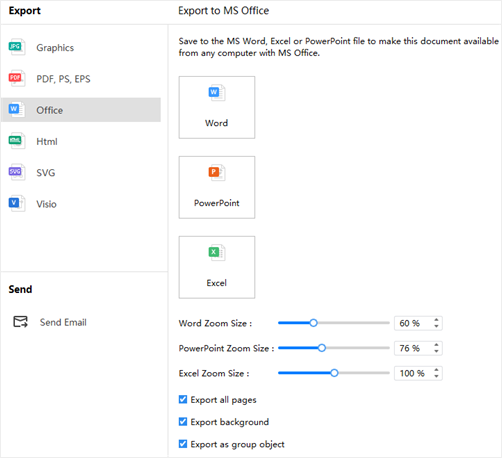Disable Export as group object
The height and width of the screenshot is (458, 502).
[x=183, y=444]
